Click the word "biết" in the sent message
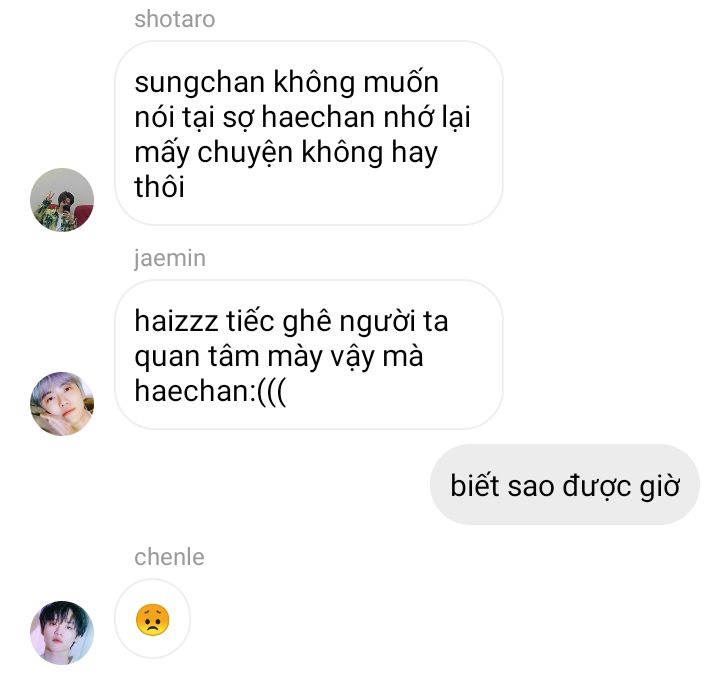This screenshot has height=687, width=719. coord(475,484)
